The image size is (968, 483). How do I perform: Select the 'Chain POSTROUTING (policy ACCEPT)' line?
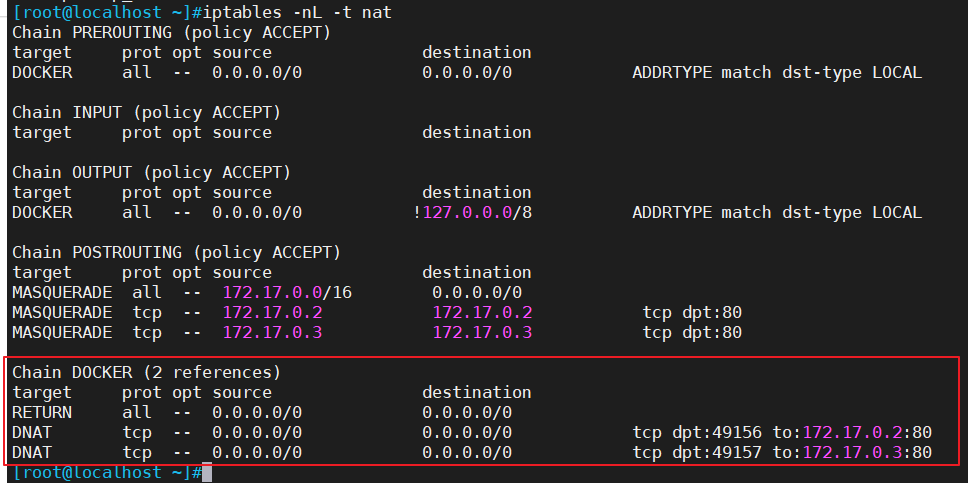click(177, 252)
